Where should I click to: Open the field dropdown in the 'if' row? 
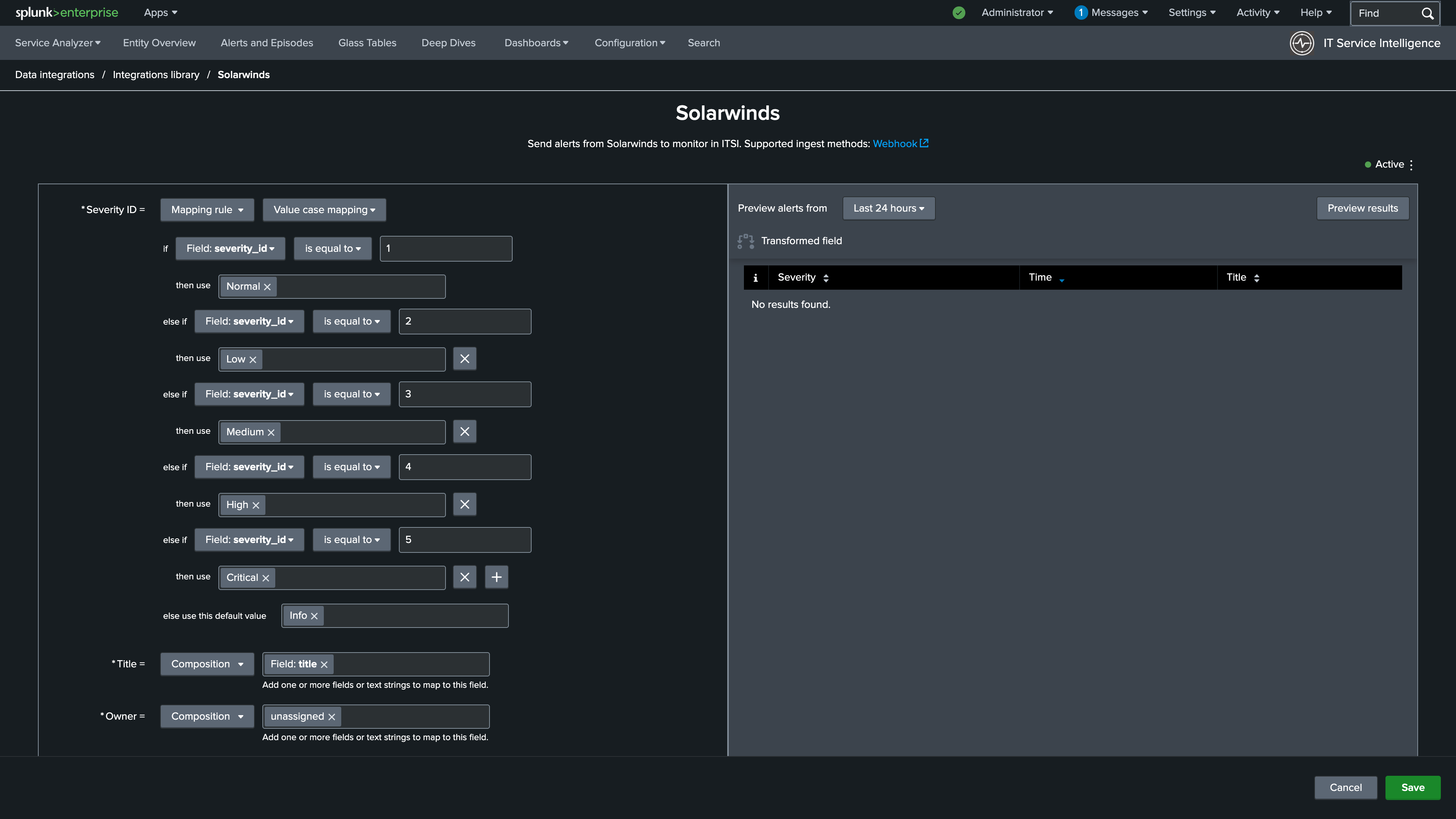tap(231, 249)
